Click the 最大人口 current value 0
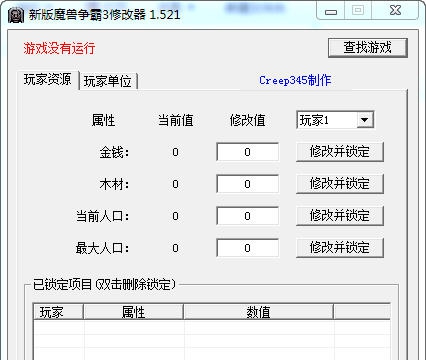Screen dimensions: 426x360 point(175,248)
